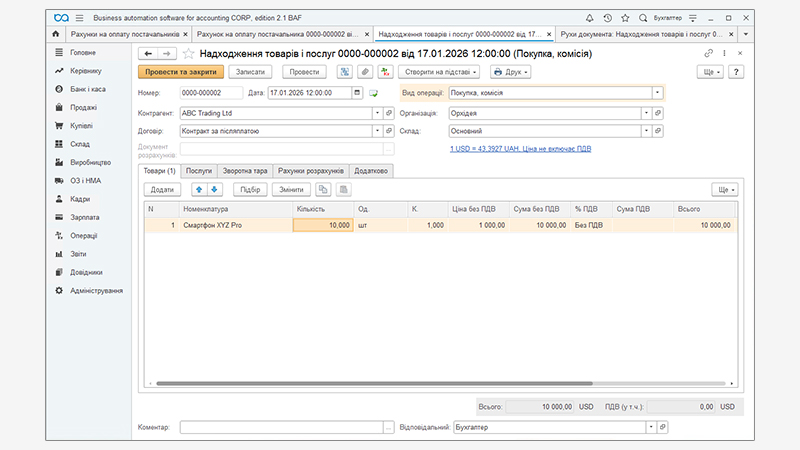Click the copy link chain icon

pos(709,53)
